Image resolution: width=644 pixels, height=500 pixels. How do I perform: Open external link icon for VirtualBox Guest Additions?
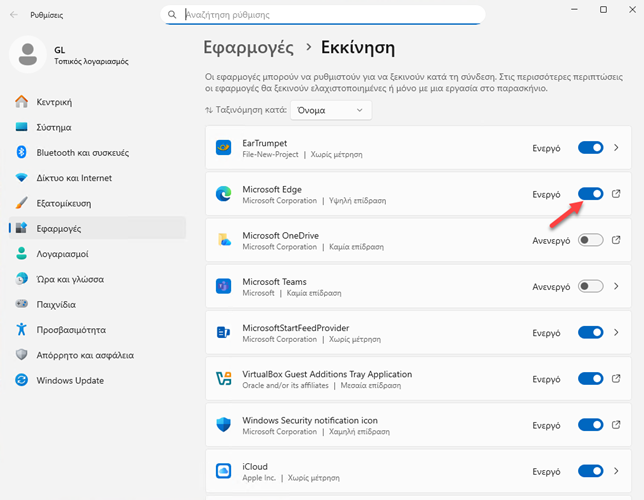(616, 378)
